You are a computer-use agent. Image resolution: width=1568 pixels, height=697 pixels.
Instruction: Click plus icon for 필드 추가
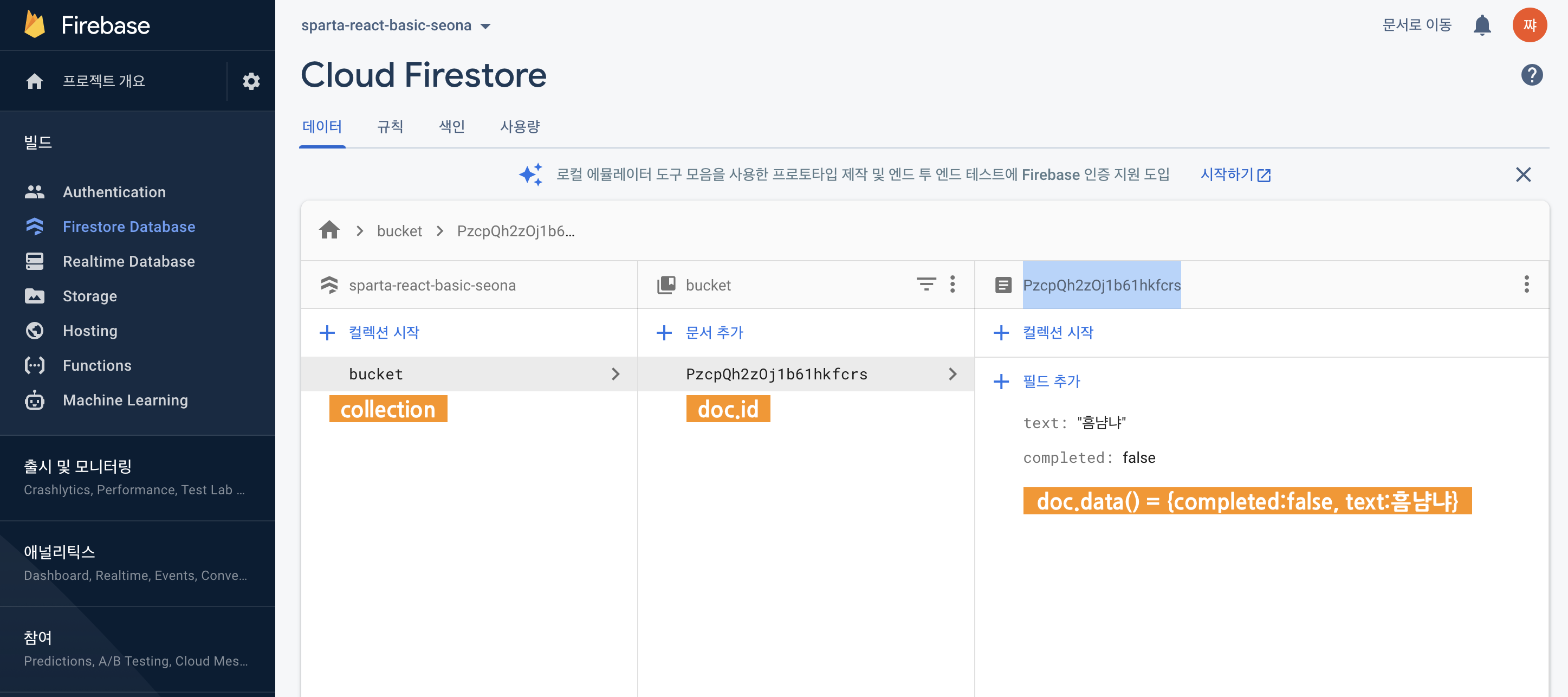(1001, 382)
